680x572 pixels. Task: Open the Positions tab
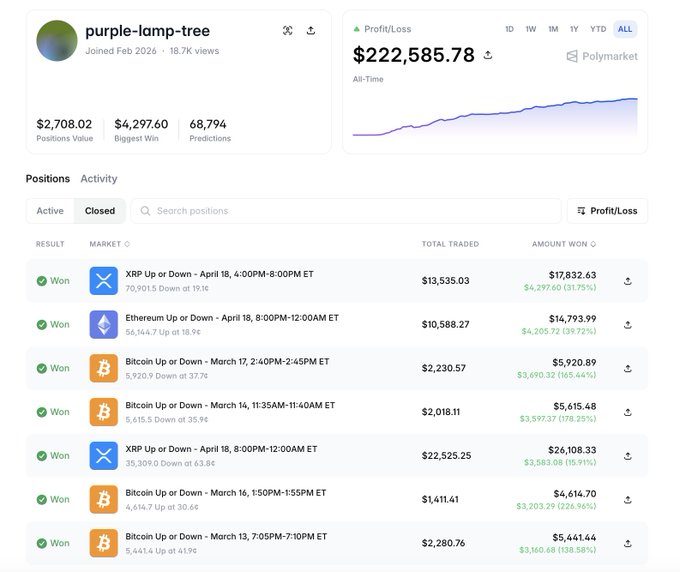click(x=48, y=179)
